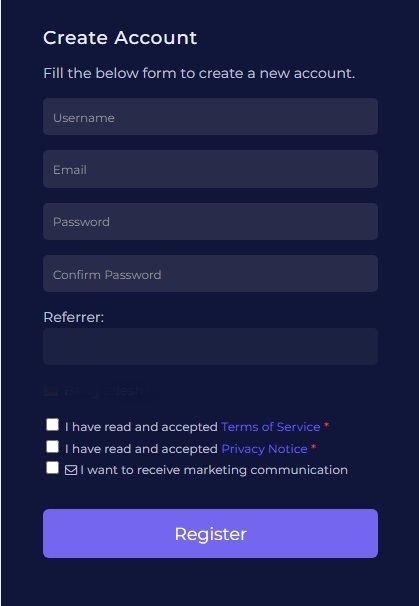The image size is (419, 606).
Task: Tick the Privacy Notice acceptance checkbox
Action: tap(53, 446)
